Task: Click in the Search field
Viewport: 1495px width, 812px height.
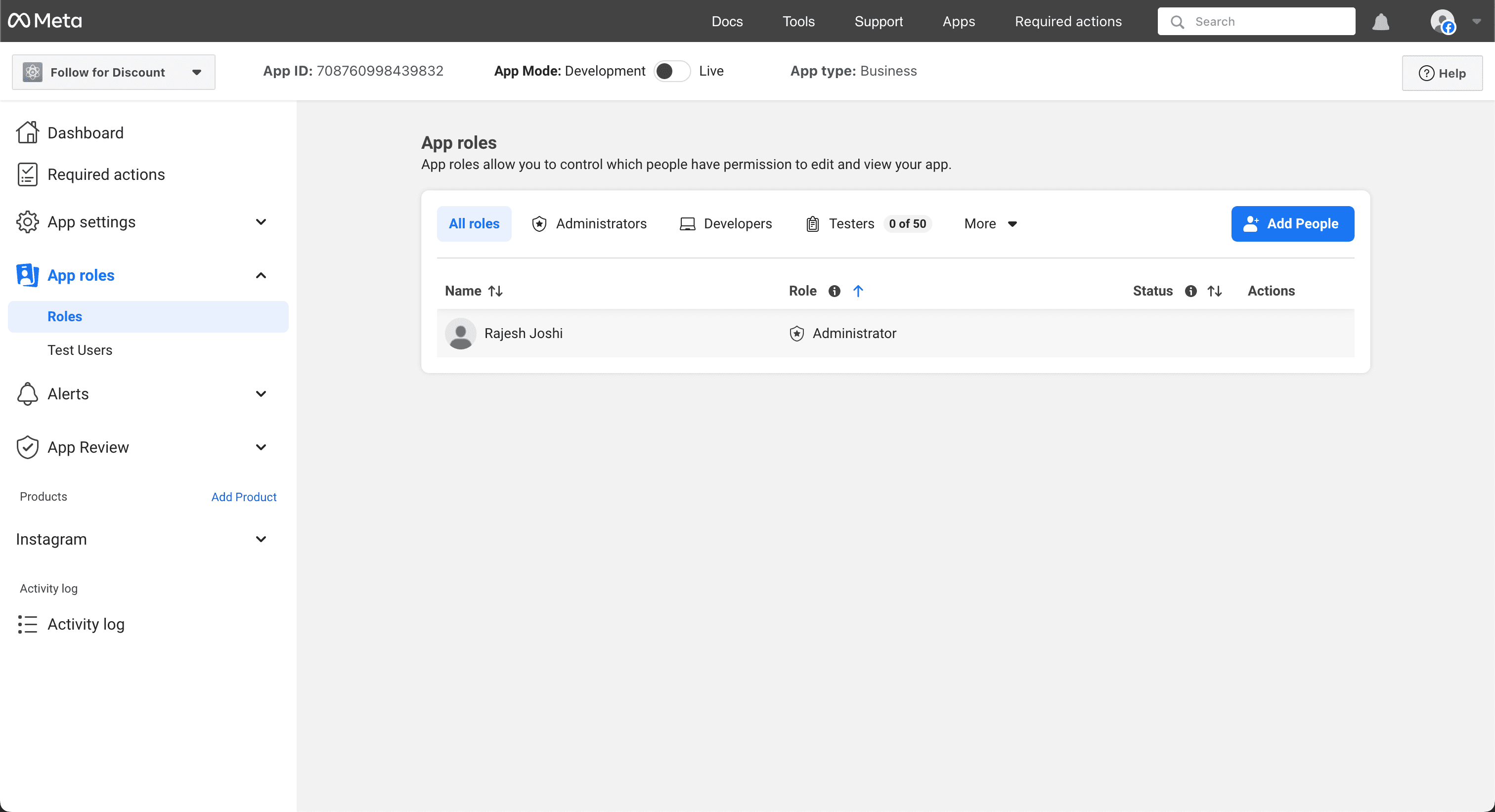Action: point(1256,21)
